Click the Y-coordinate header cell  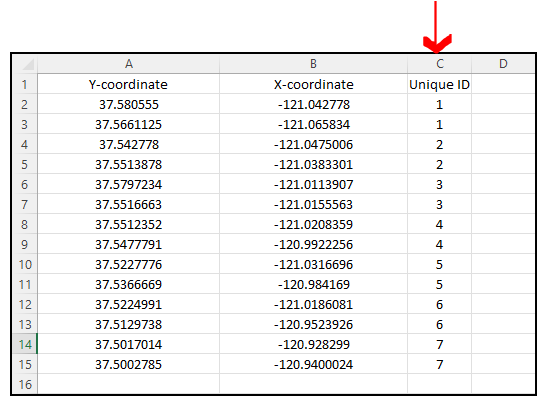pos(129,84)
